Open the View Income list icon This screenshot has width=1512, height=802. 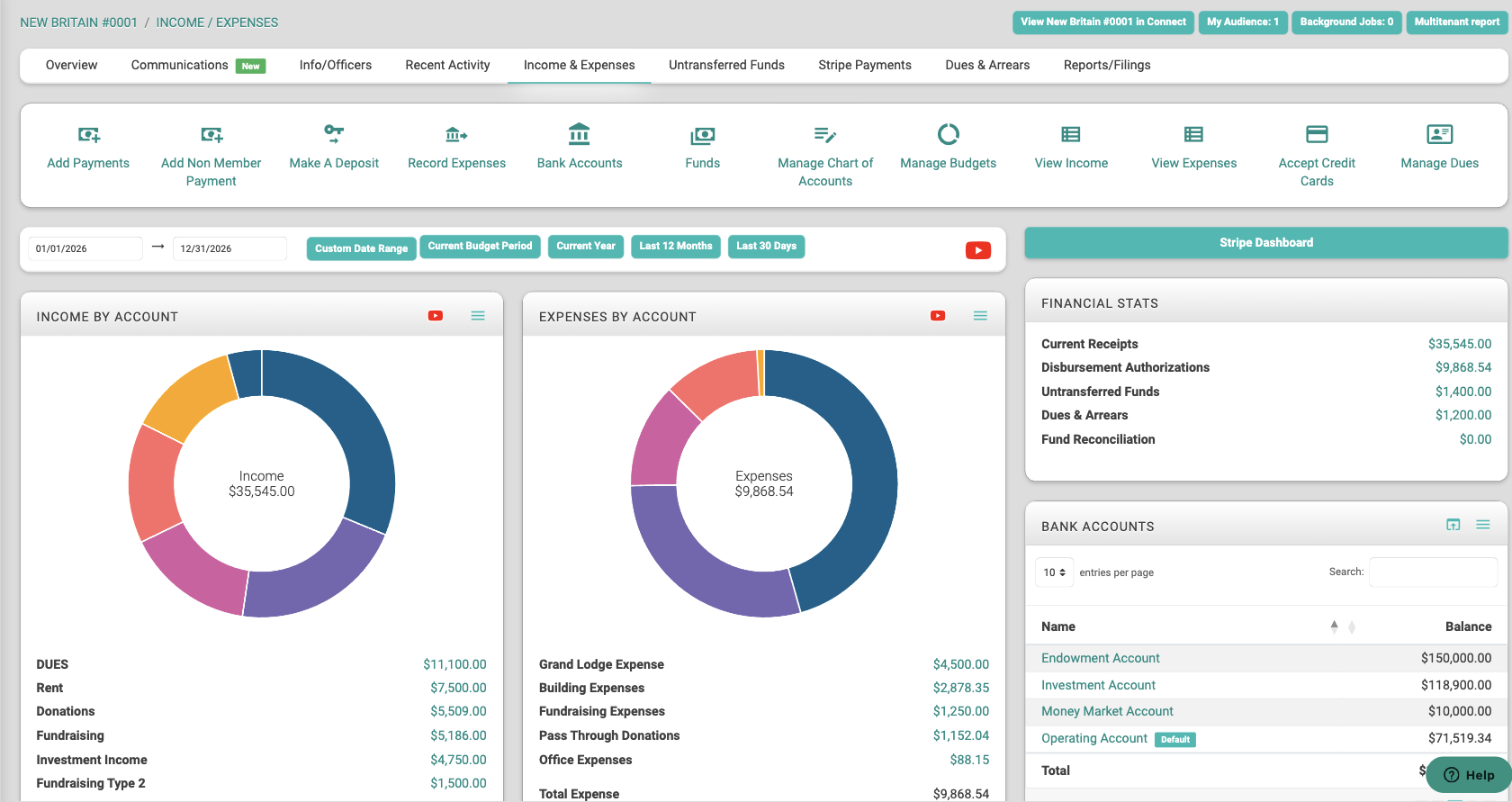pos(1071,134)
